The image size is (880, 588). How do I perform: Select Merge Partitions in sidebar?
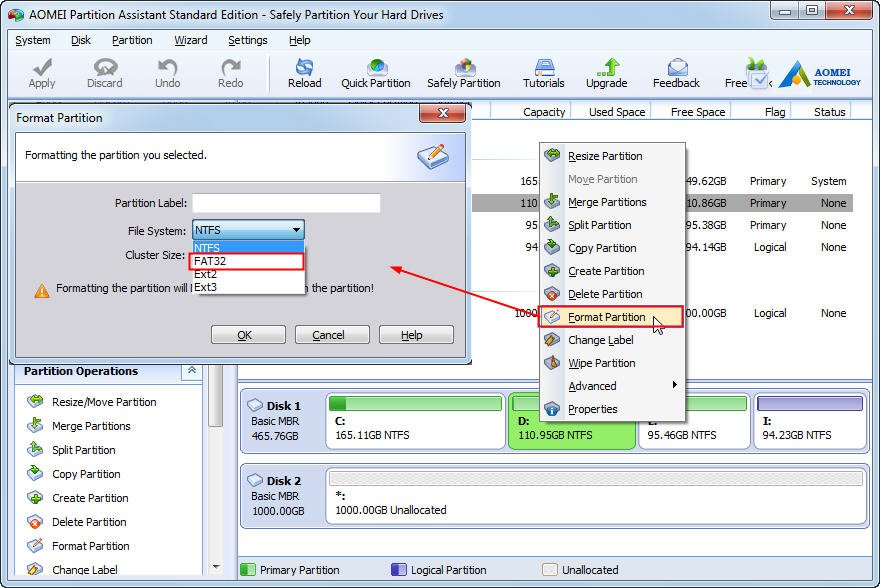pyautogui.click(x=79, y=426)
